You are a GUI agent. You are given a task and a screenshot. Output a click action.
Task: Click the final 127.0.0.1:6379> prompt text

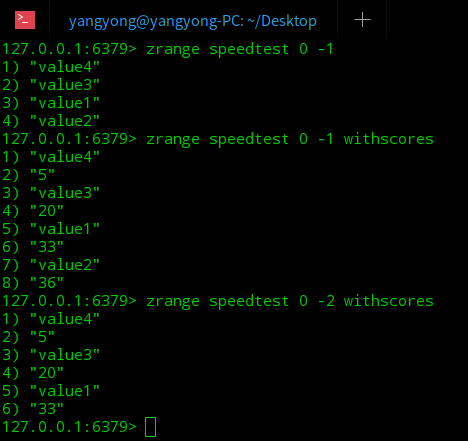69,427
